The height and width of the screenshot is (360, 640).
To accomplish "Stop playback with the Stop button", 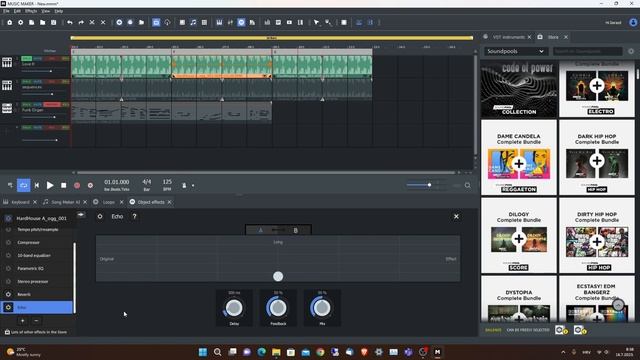I will (64, 185).
